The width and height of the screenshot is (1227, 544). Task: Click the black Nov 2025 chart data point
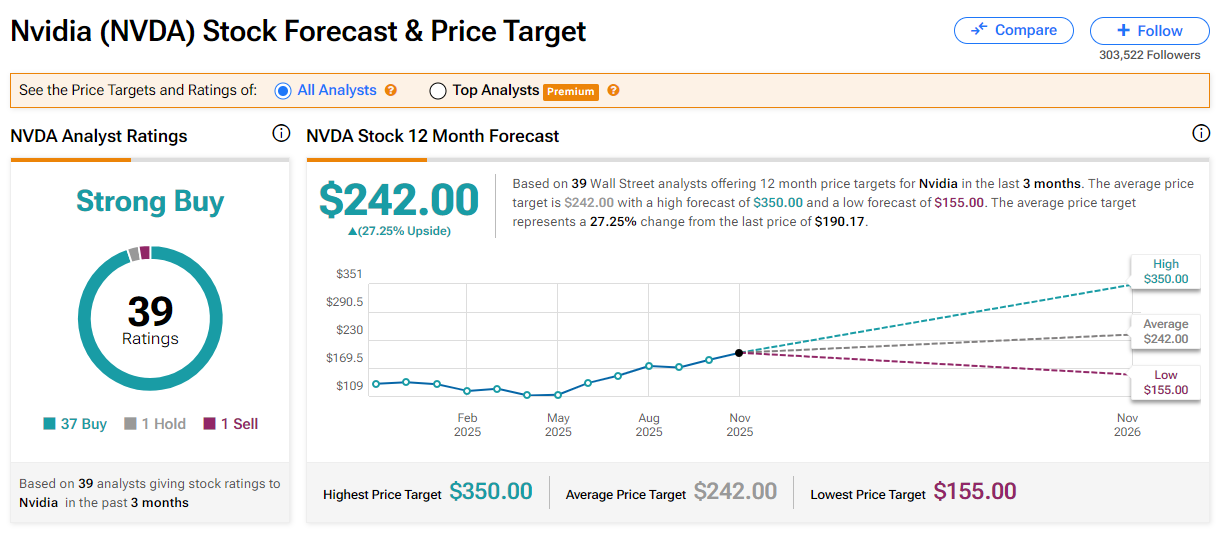[739, 352]
